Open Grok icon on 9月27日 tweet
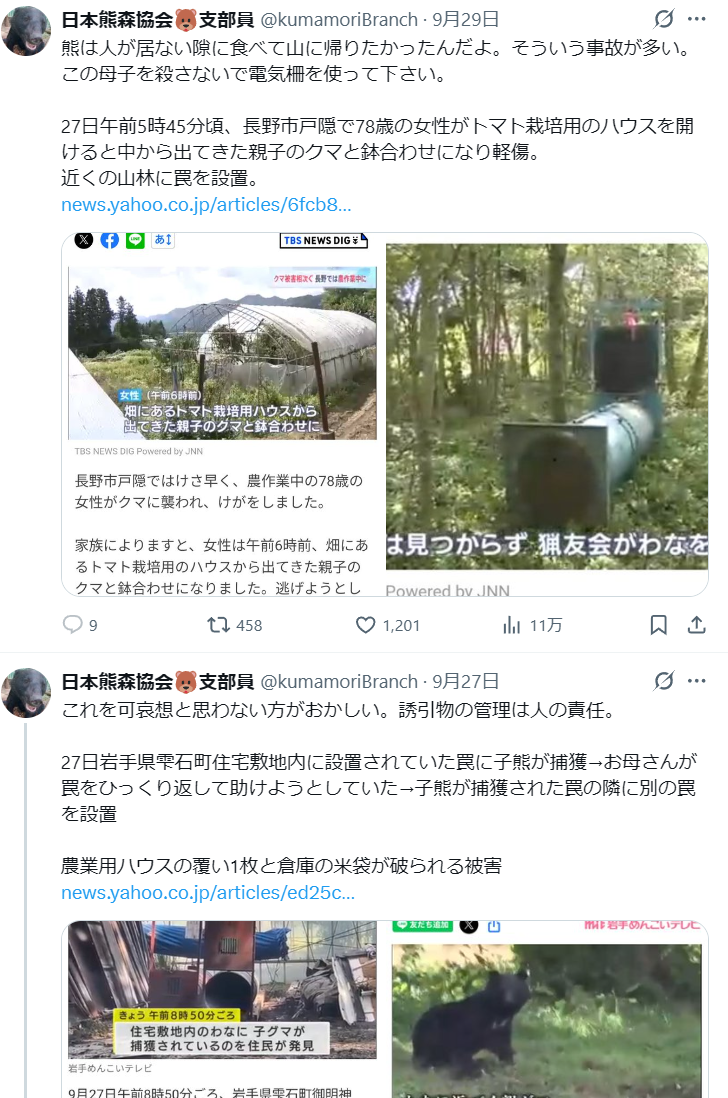728x1098 pixels. 664,680
